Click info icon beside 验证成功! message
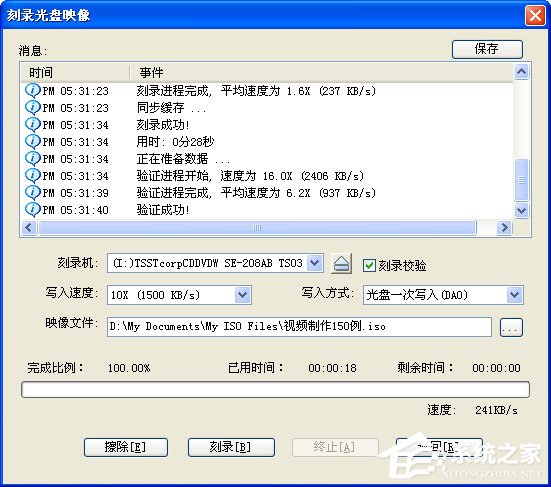This screenshot has height=487, width=551. (33, 210)
